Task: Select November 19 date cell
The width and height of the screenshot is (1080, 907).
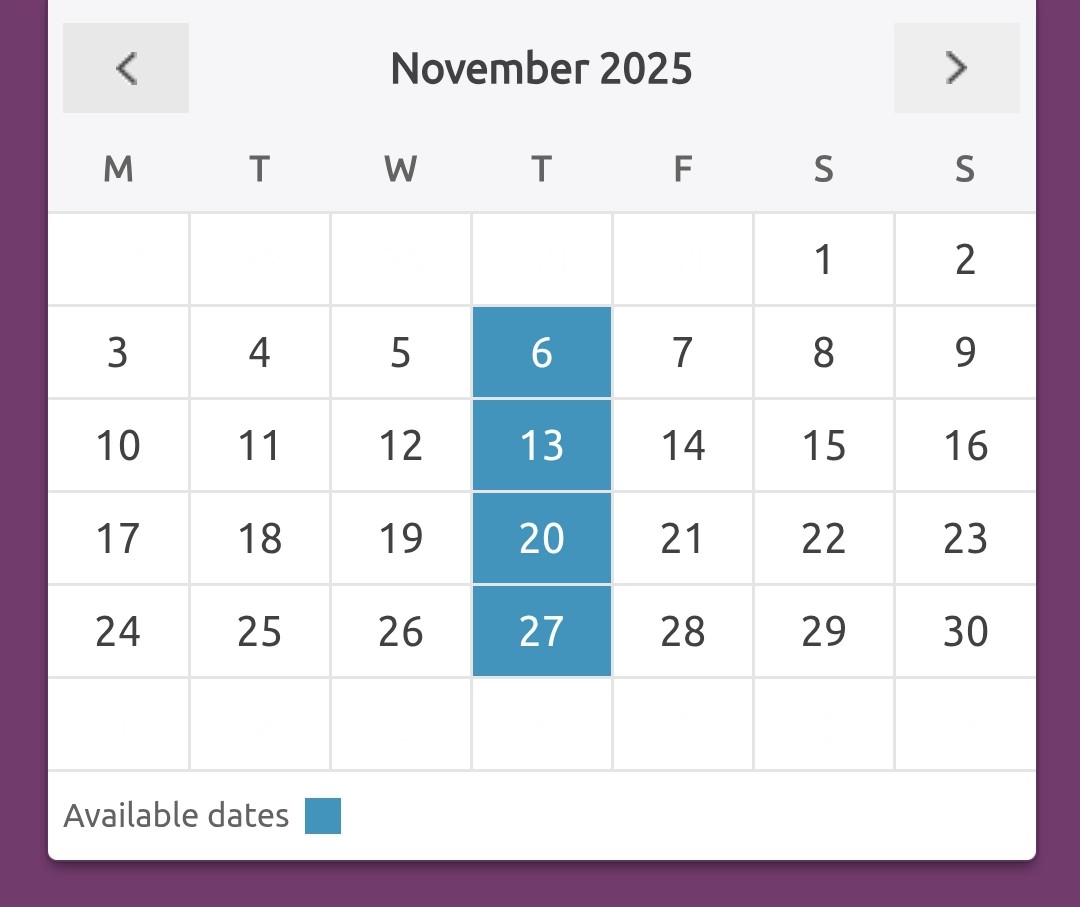Action: click(400, 539)
